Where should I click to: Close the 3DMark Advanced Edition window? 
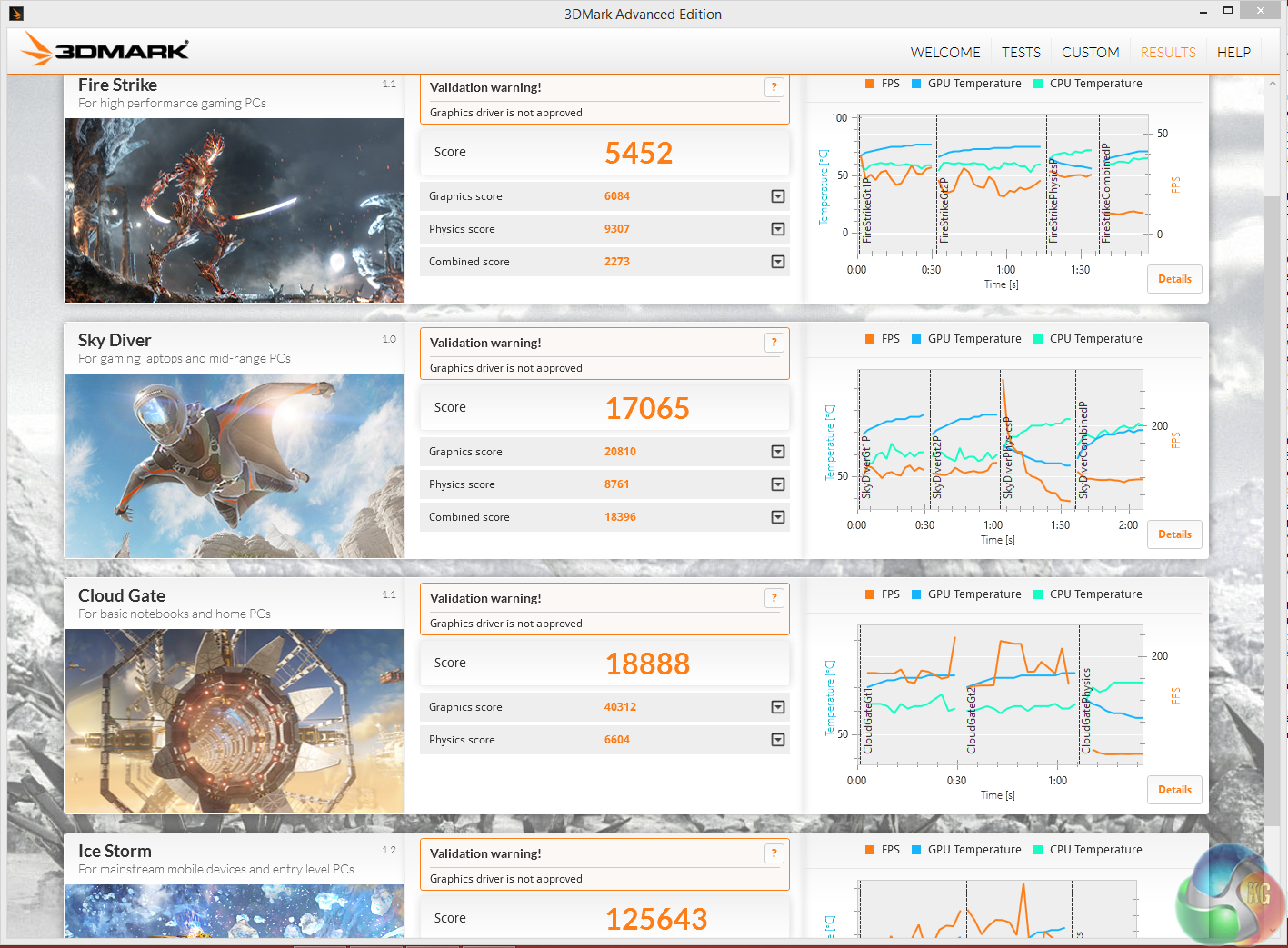tap(1261, 11)
